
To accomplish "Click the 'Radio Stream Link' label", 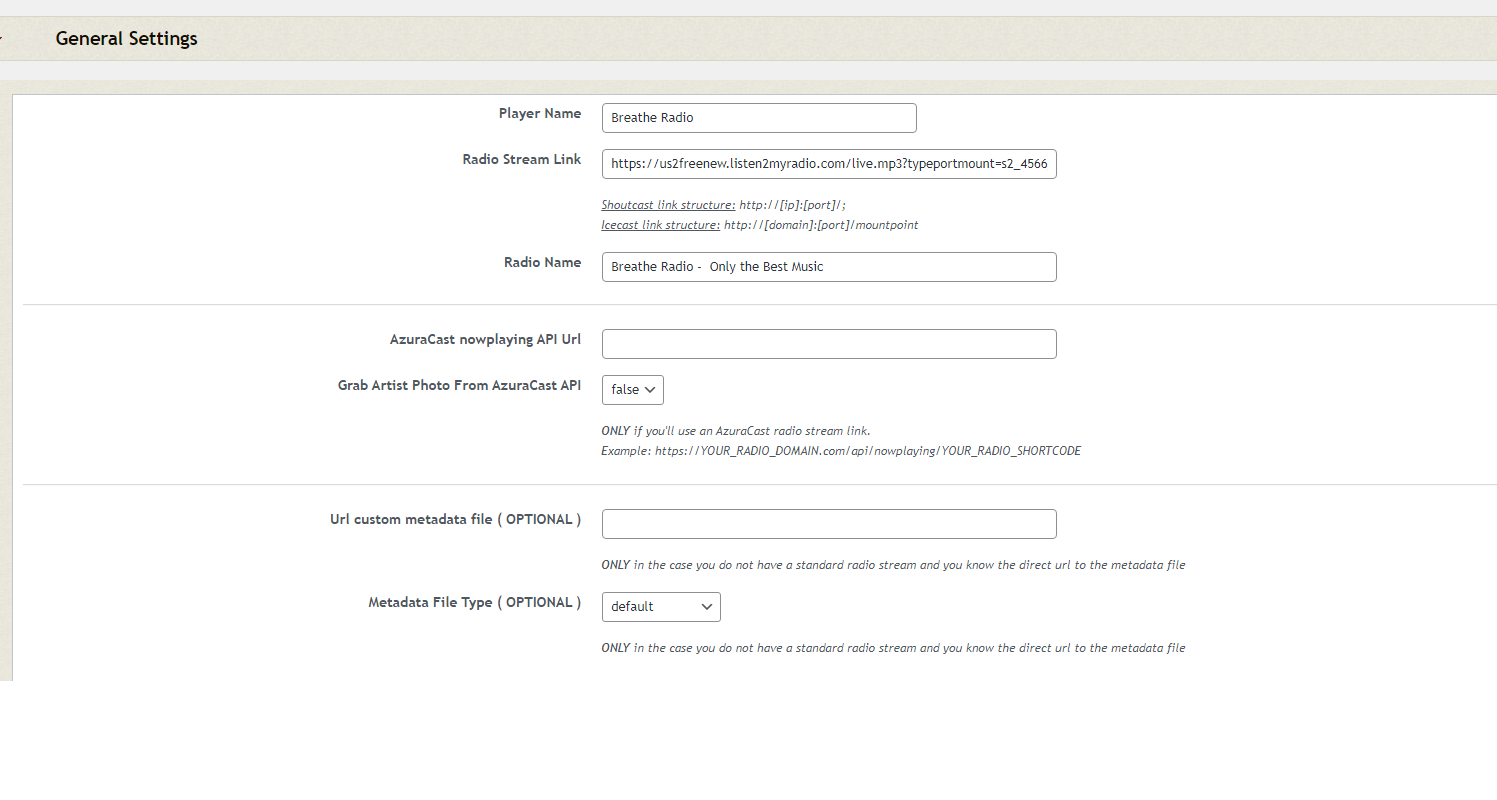I will tap(522, 160).
